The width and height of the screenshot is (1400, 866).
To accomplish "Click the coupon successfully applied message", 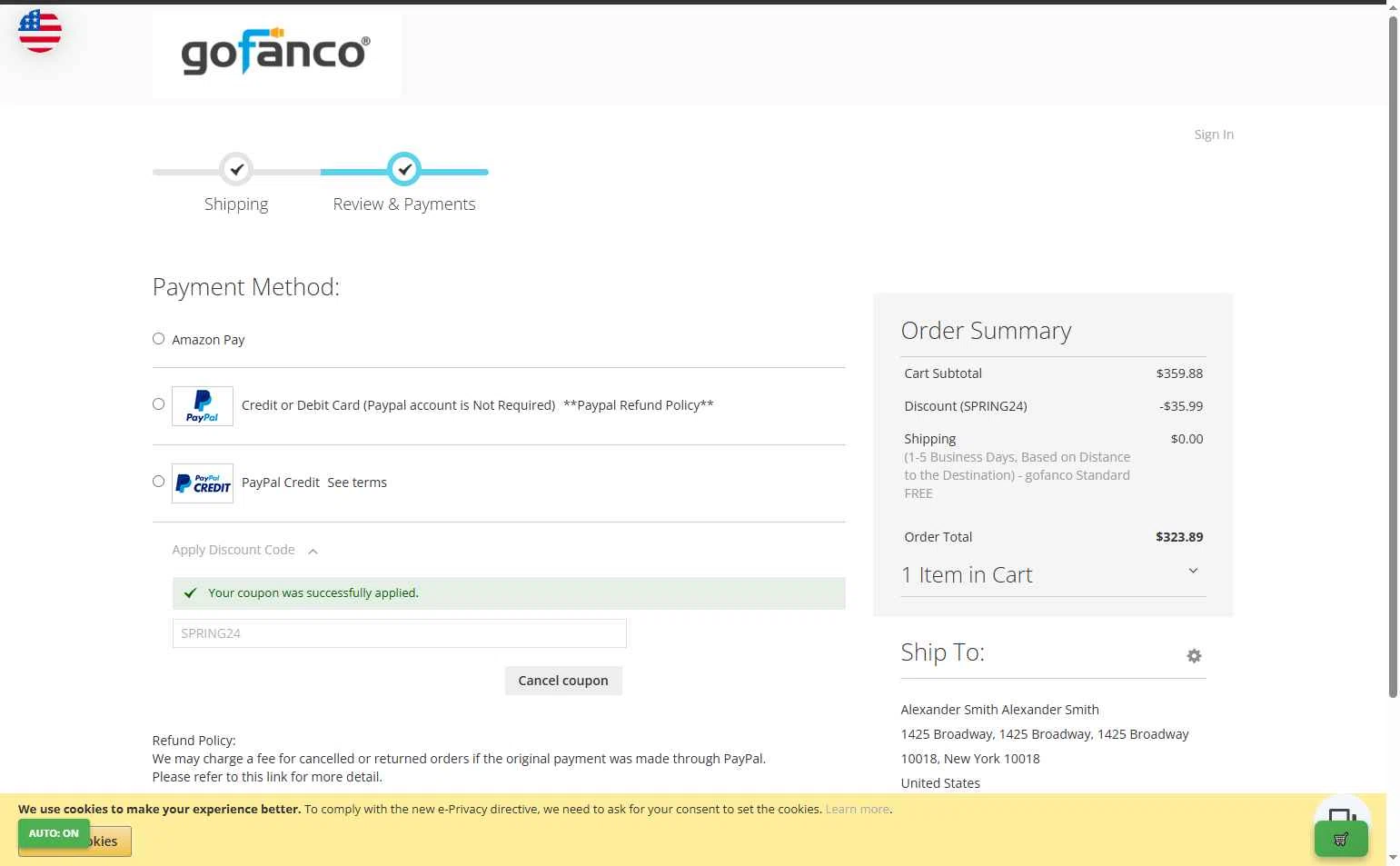I will click(x=509, y=593).
